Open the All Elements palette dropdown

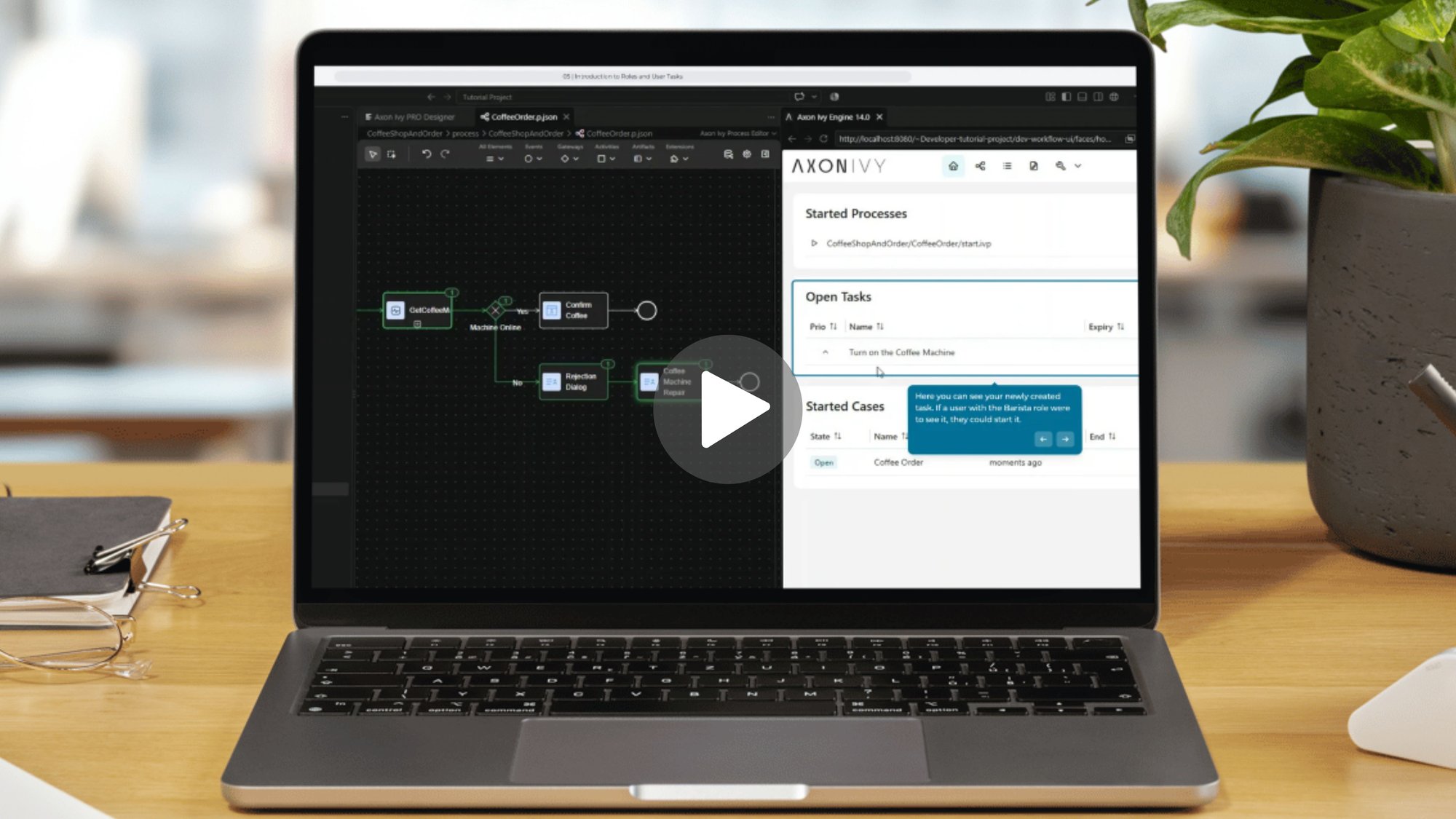click(495, 158)
